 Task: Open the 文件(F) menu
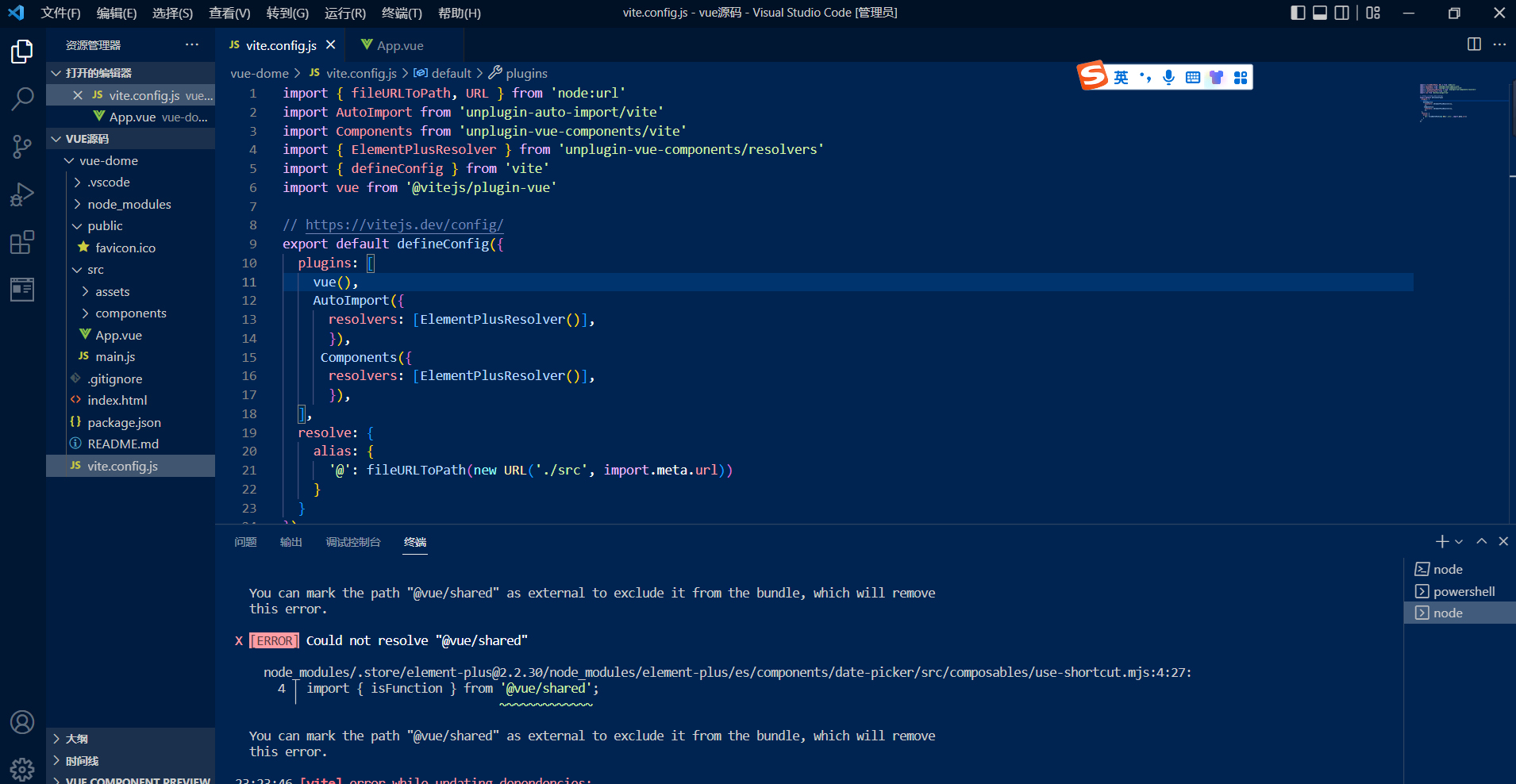pos(60,13)
